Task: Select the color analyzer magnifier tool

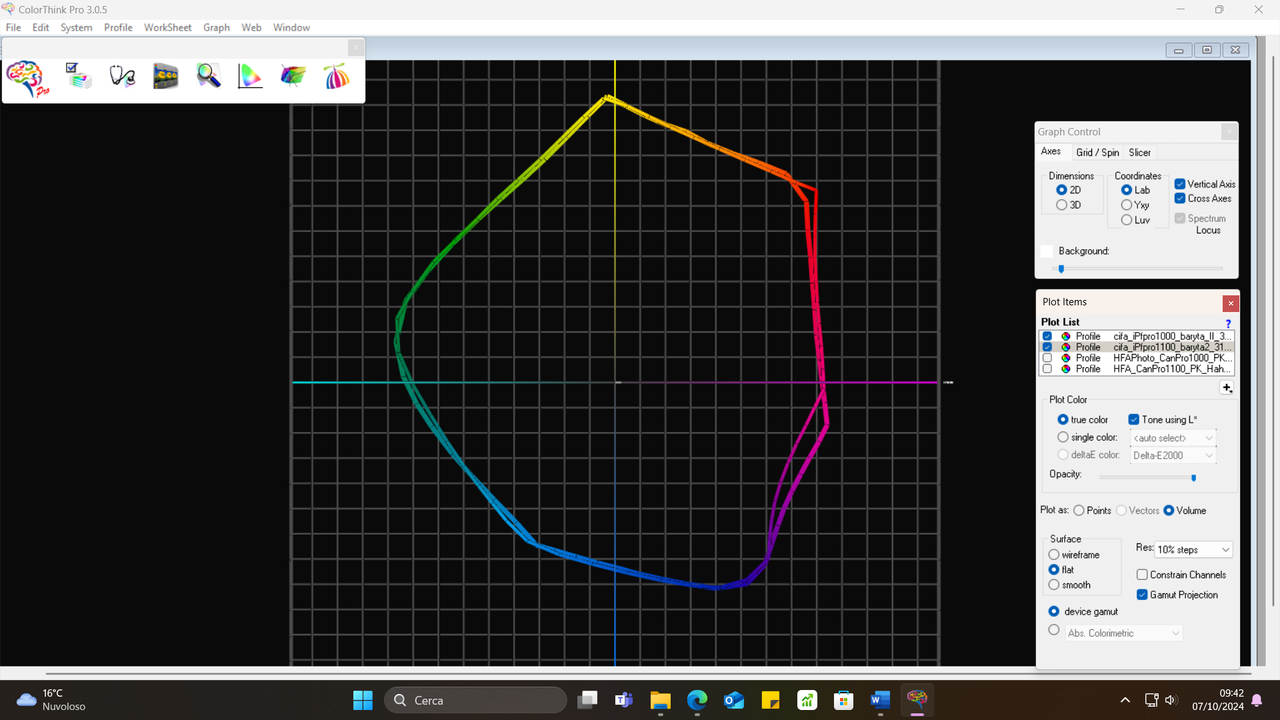Action: (x=208, y=76)
